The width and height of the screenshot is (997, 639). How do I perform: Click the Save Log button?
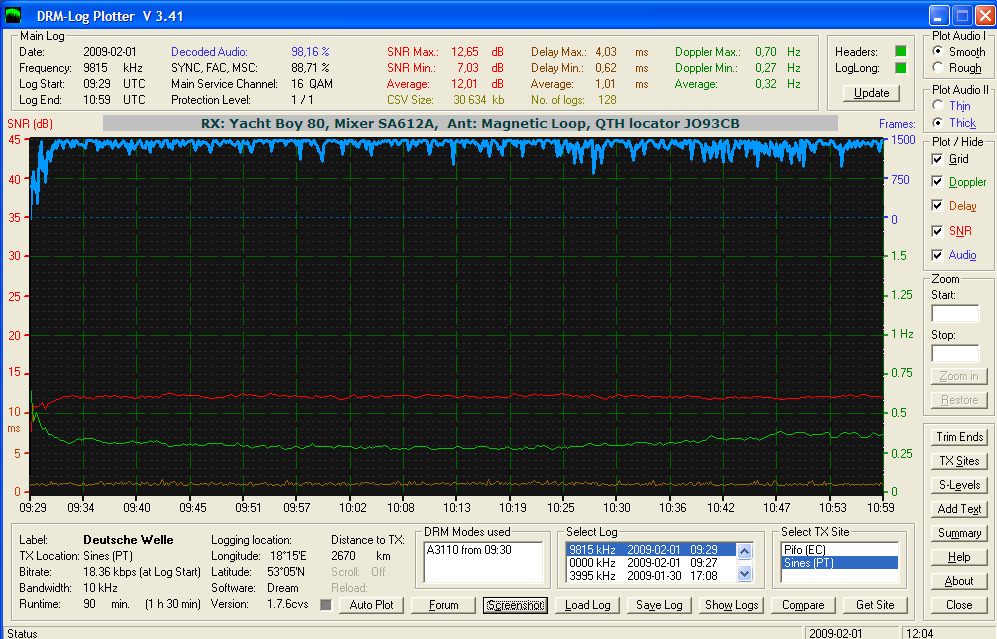(x=659, y=605)
